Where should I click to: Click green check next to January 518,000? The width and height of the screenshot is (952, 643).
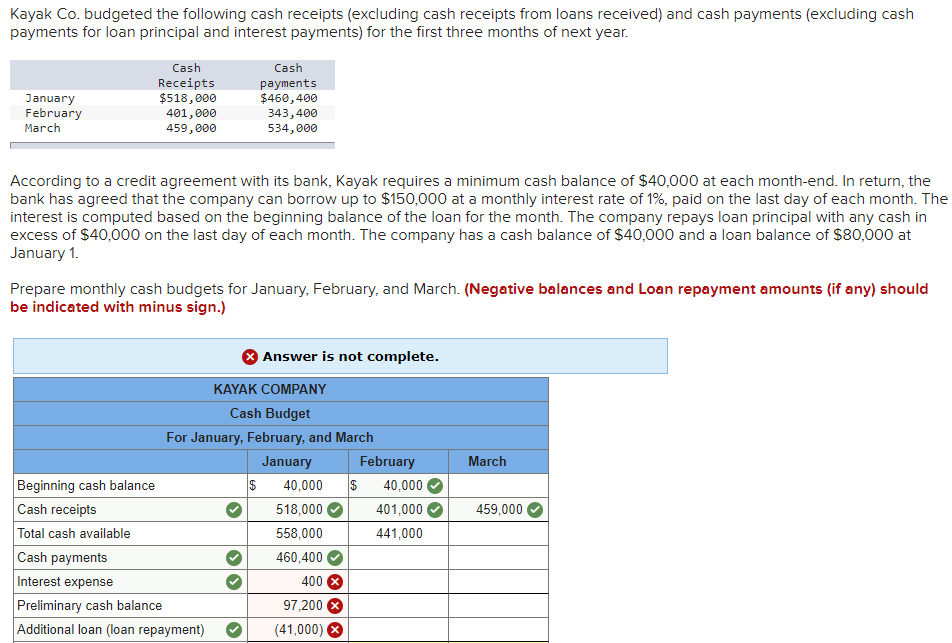point(335,510)
